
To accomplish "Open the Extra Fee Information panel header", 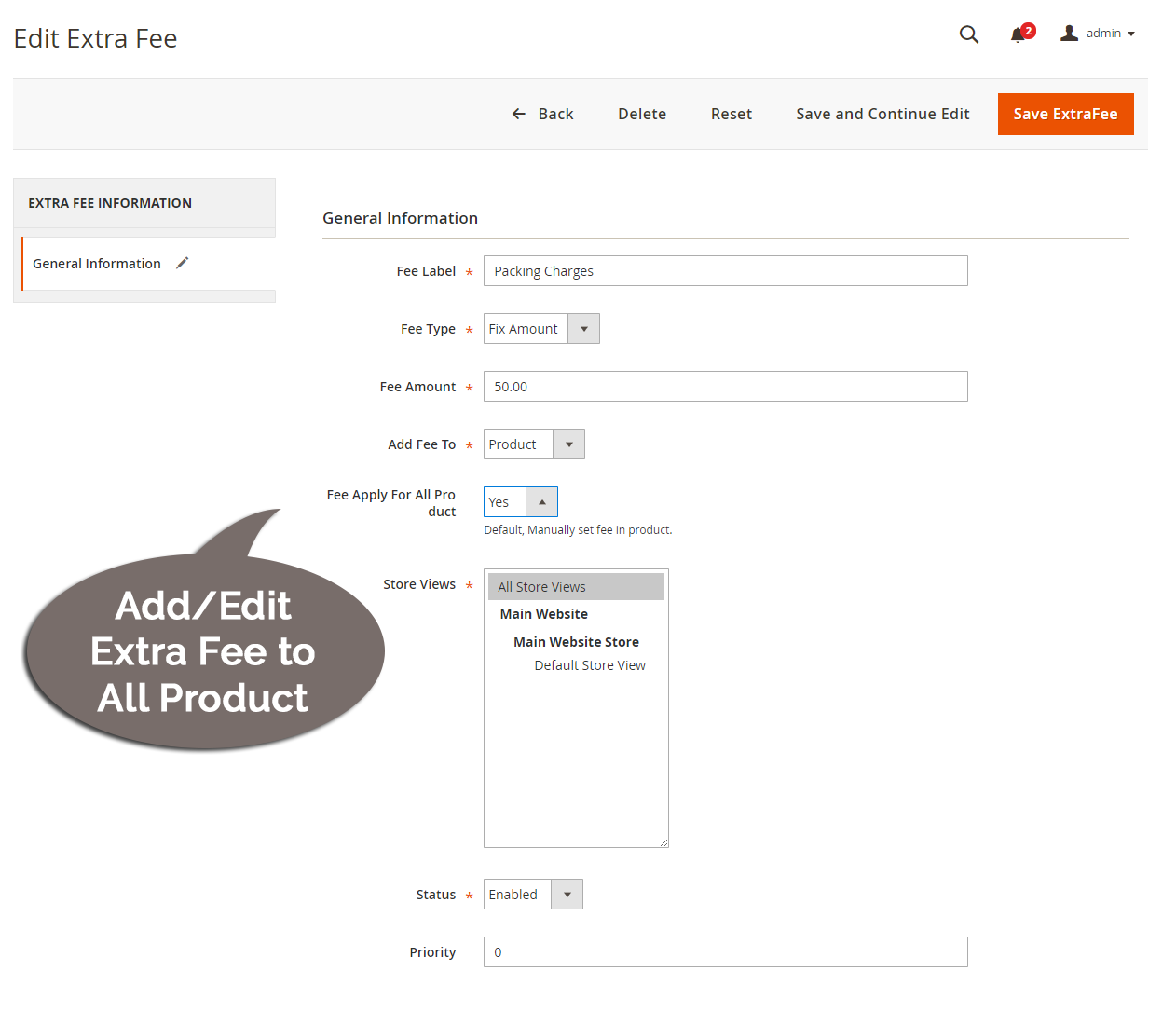I will tap(109, 202).
